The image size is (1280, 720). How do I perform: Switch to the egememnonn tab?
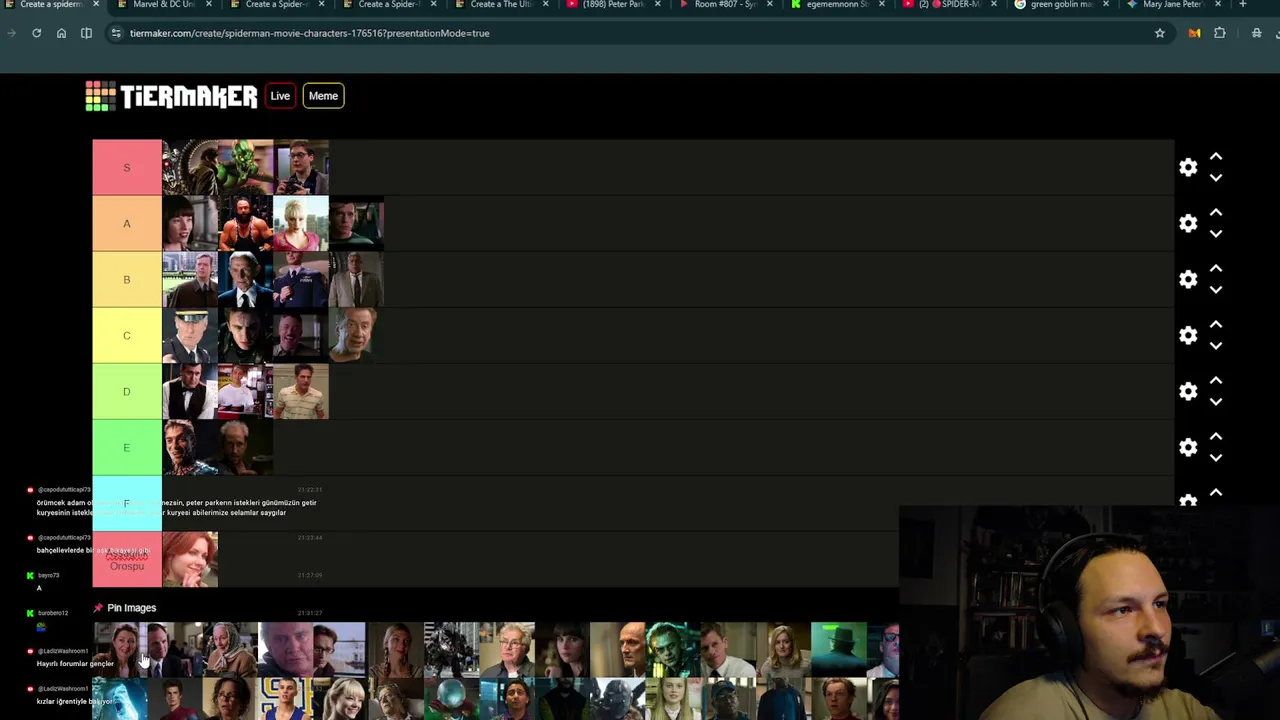[x=836, y=5]
